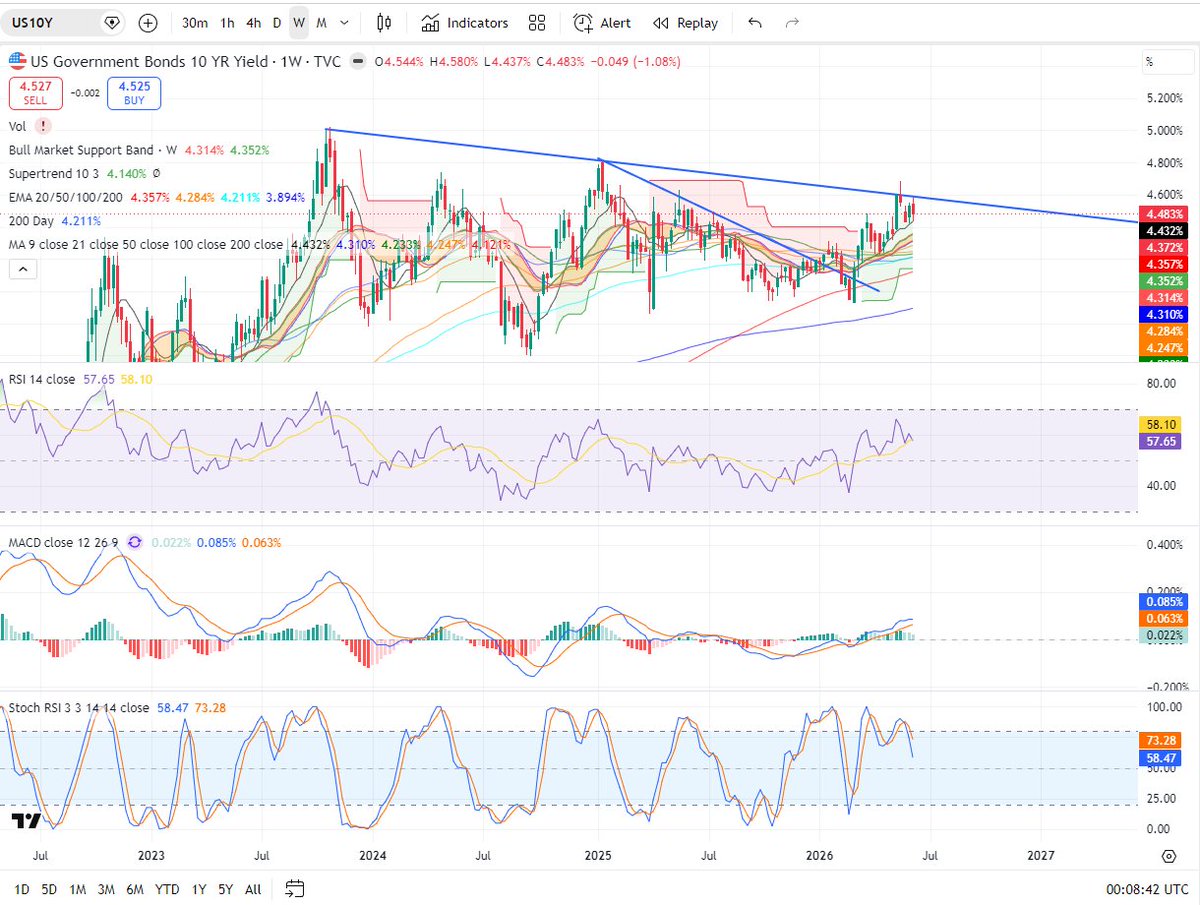Set date range to 1D
1200x905 pixels.
tap(21, 889)
